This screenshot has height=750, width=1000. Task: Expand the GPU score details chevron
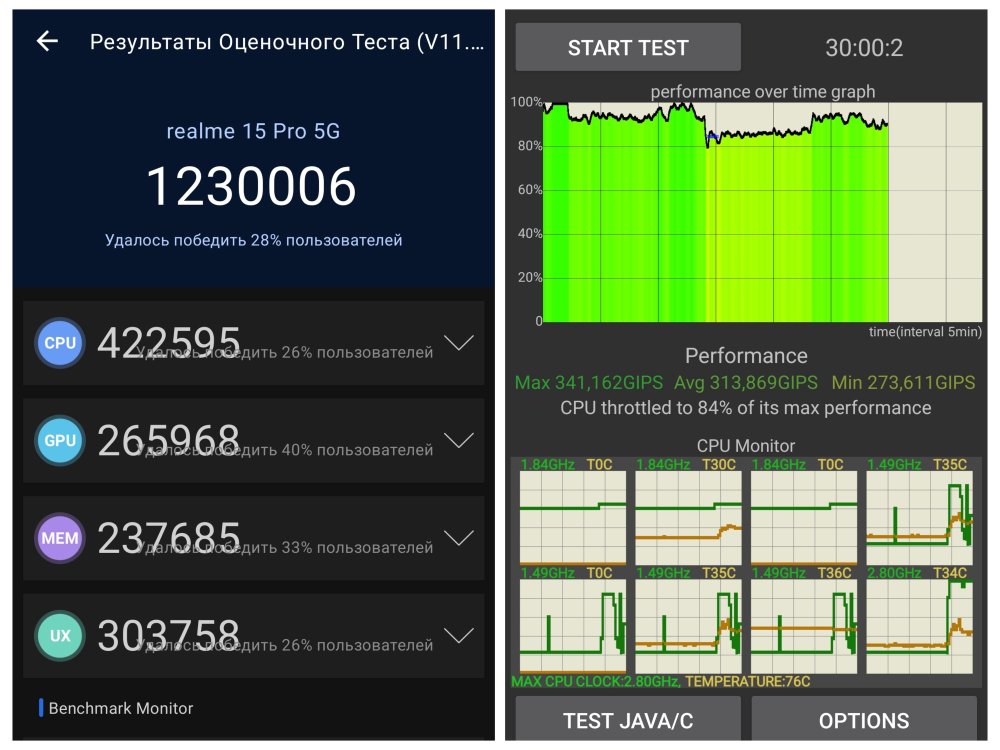click(459, 441)
